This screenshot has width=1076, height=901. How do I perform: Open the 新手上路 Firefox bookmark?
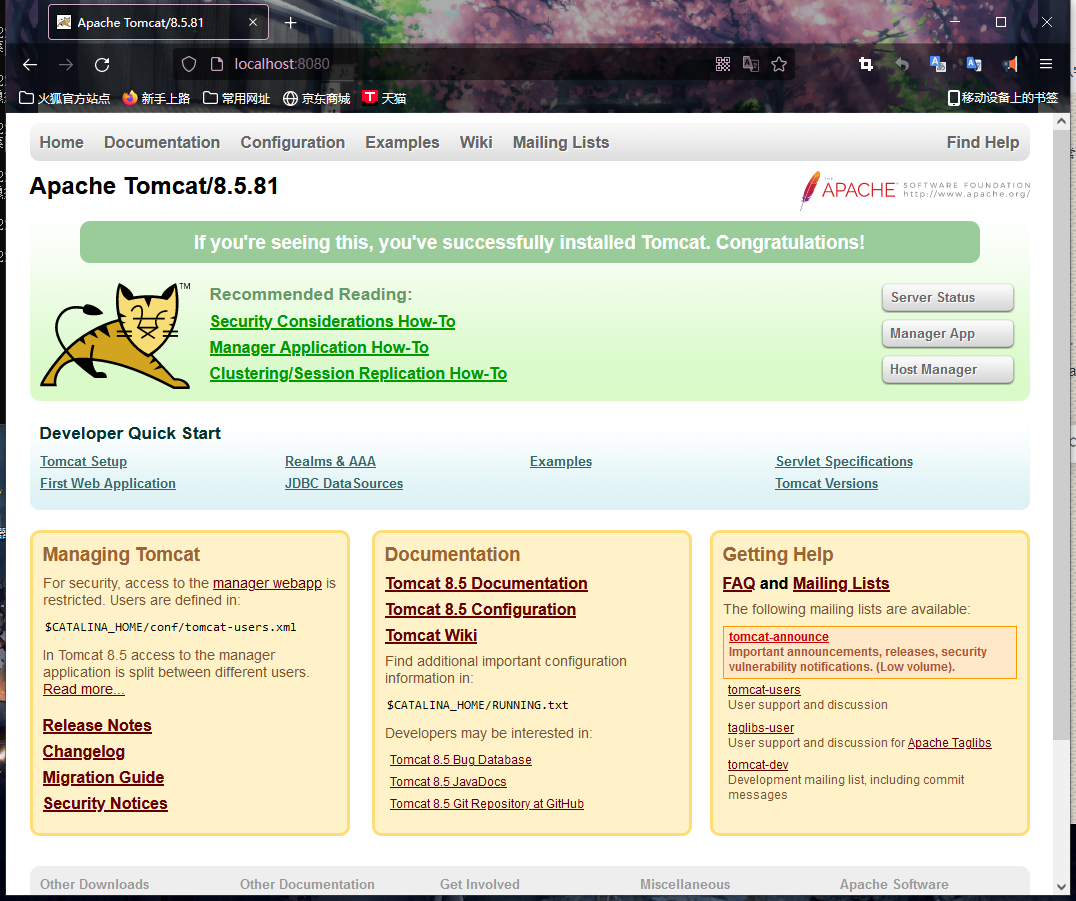156,98
